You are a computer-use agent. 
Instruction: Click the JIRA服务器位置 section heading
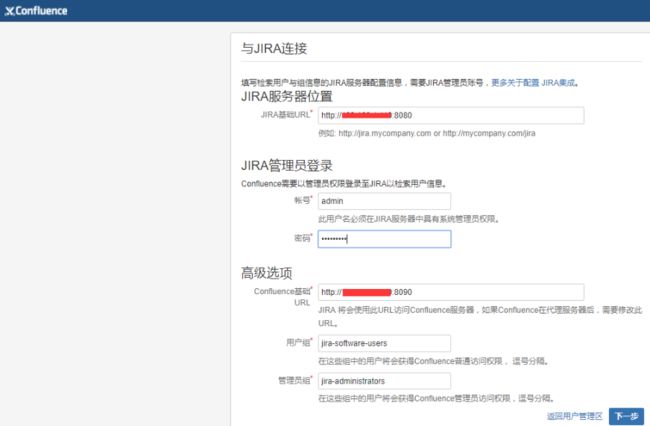[x=289, y=97]
